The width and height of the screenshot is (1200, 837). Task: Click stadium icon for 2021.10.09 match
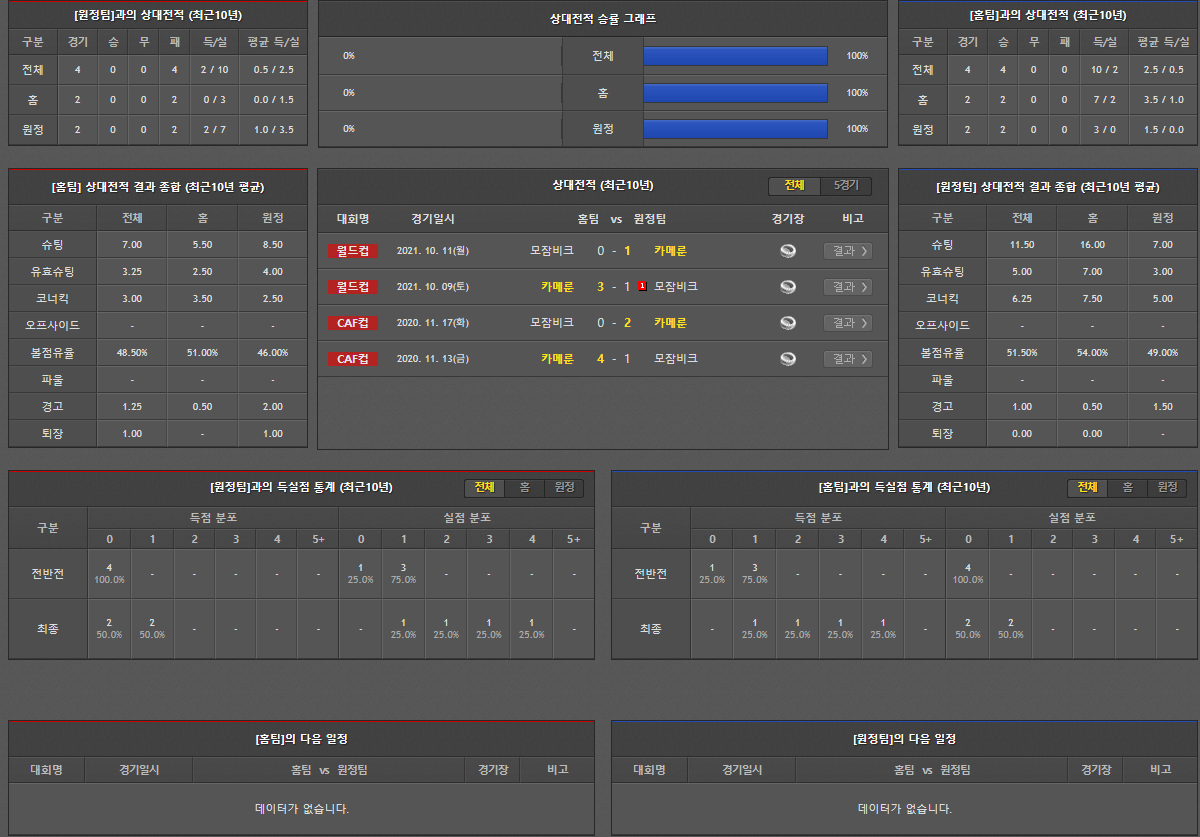[x=788, y=287]
